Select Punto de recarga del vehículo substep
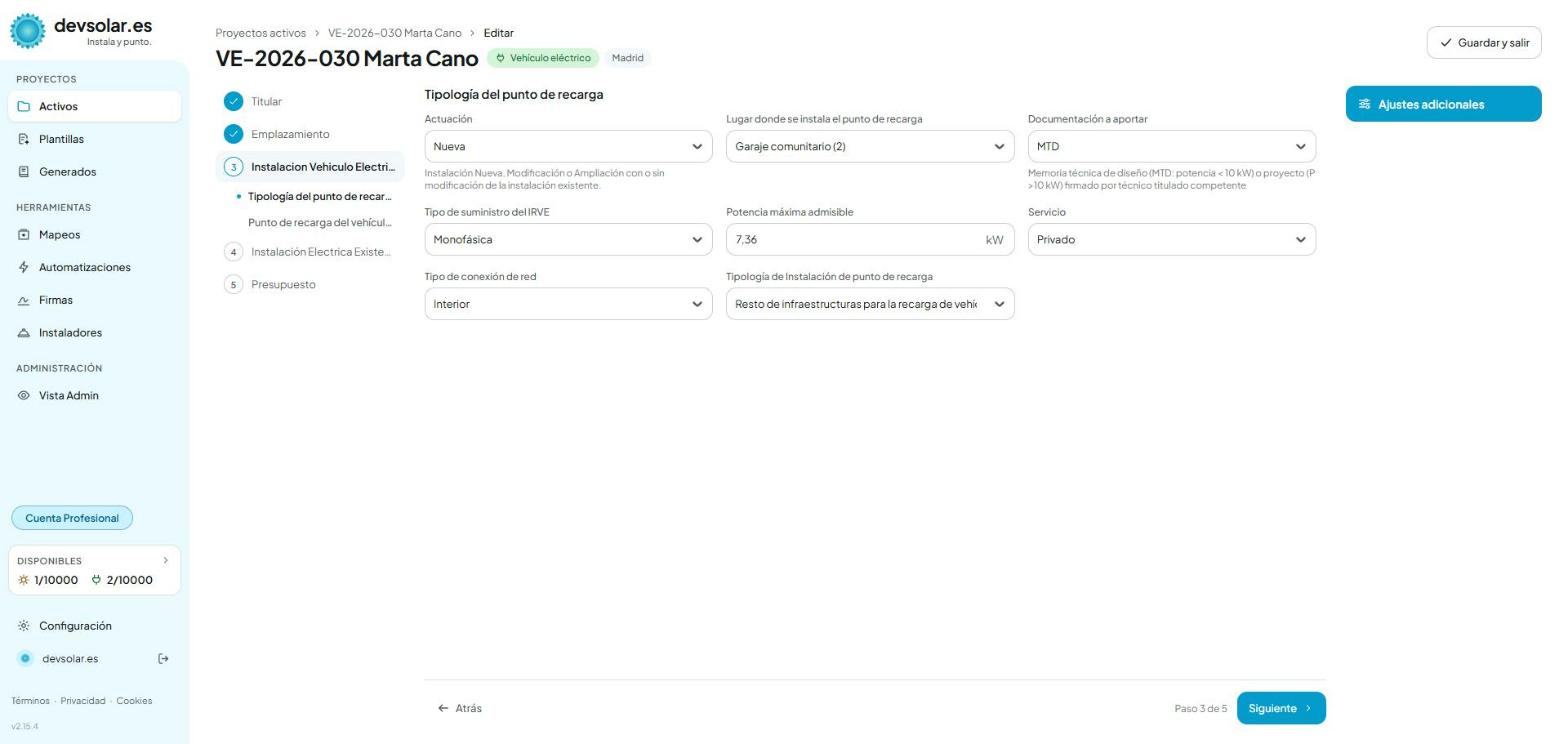Viewport: 1568px width, 744px height. point(320,222)
